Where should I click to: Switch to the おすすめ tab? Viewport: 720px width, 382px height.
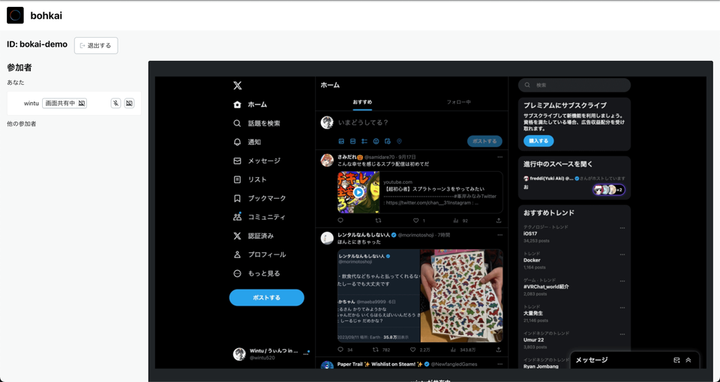click(x=363, y=102)
